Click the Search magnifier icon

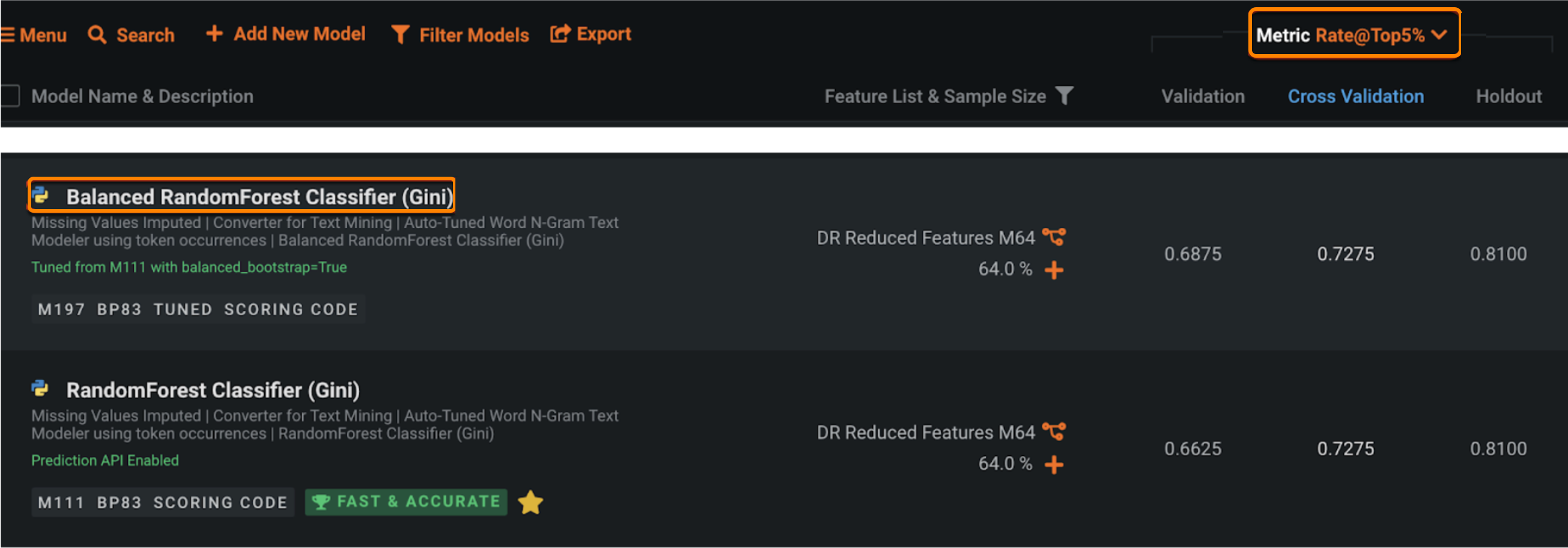97,35
